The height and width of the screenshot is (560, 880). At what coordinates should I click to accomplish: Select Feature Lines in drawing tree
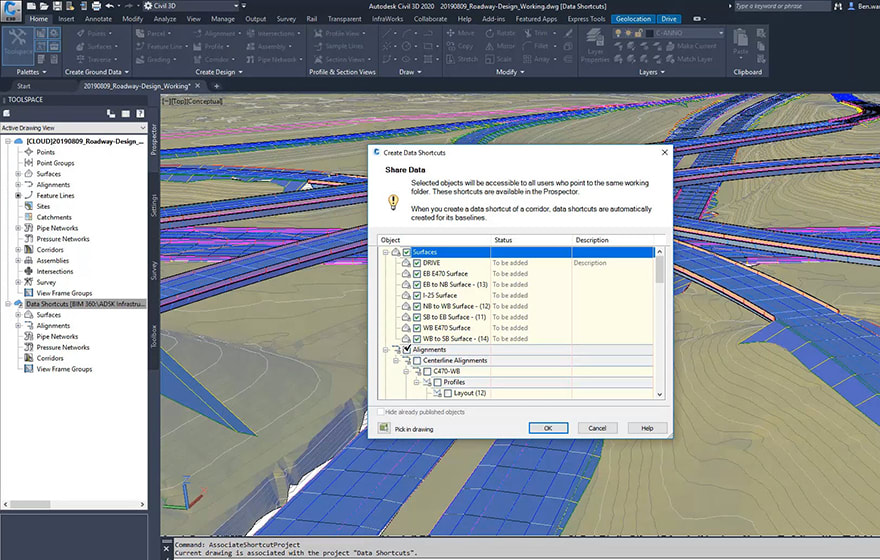point(55,195)
